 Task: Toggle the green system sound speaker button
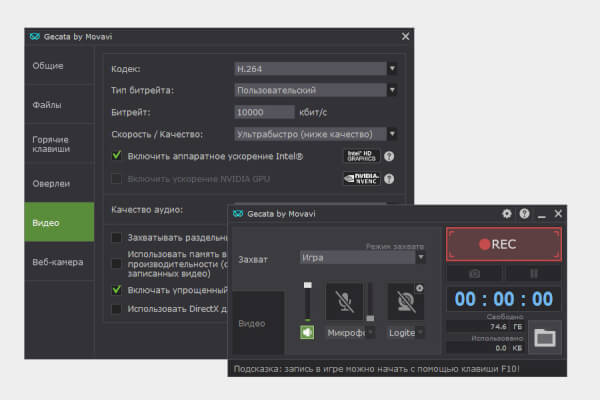tap(307, 332)
